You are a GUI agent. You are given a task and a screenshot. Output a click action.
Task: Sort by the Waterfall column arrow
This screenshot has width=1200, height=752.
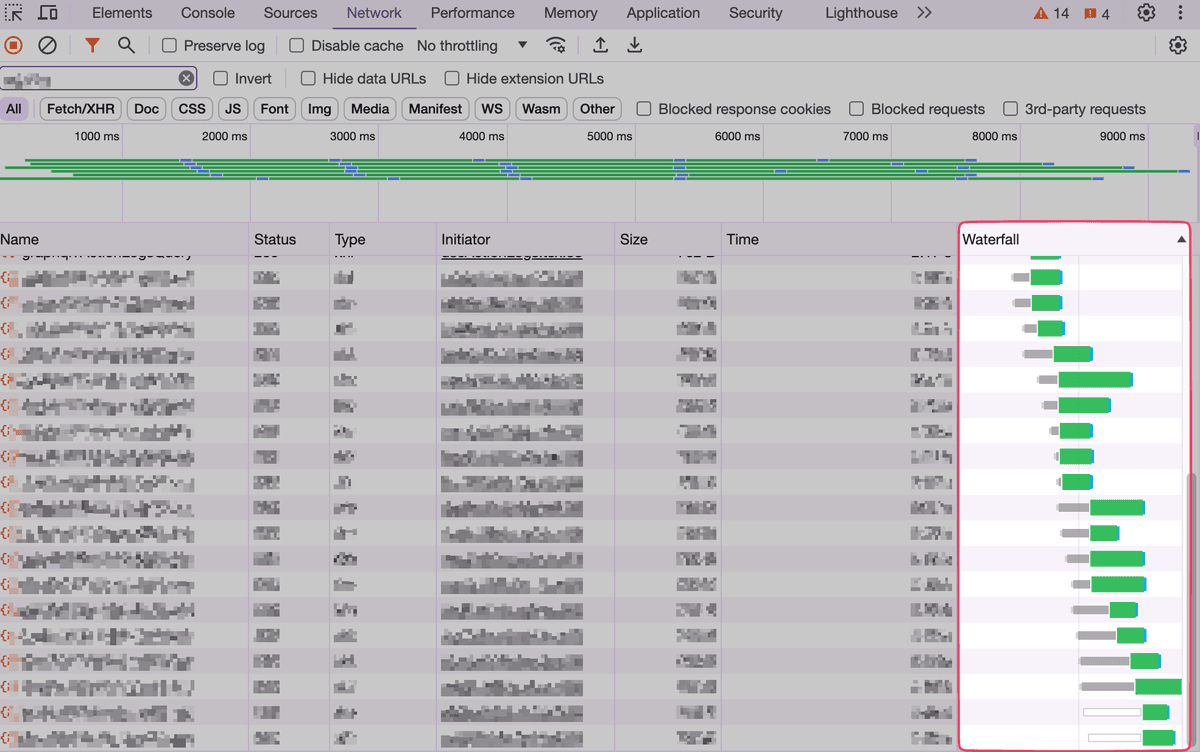coord(1181,240)
